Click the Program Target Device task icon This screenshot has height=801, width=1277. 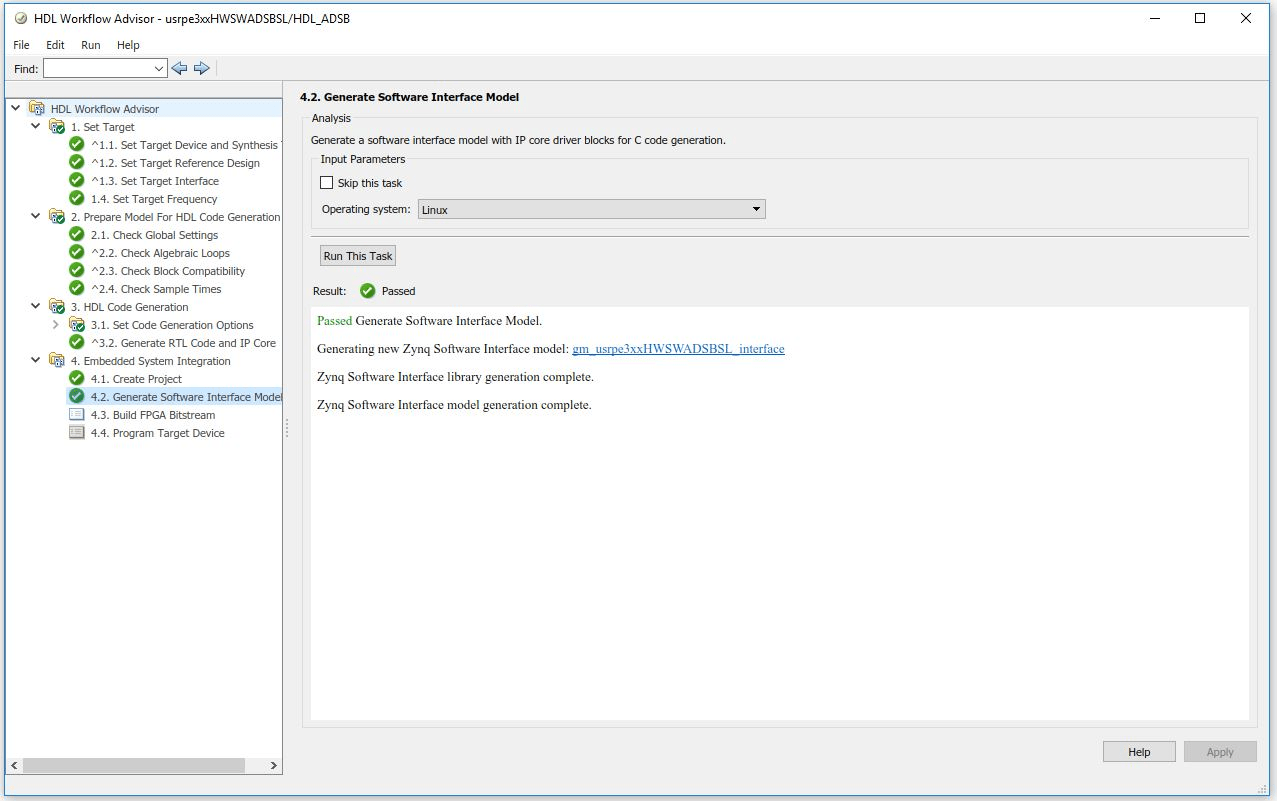click(x=77, y=433)
